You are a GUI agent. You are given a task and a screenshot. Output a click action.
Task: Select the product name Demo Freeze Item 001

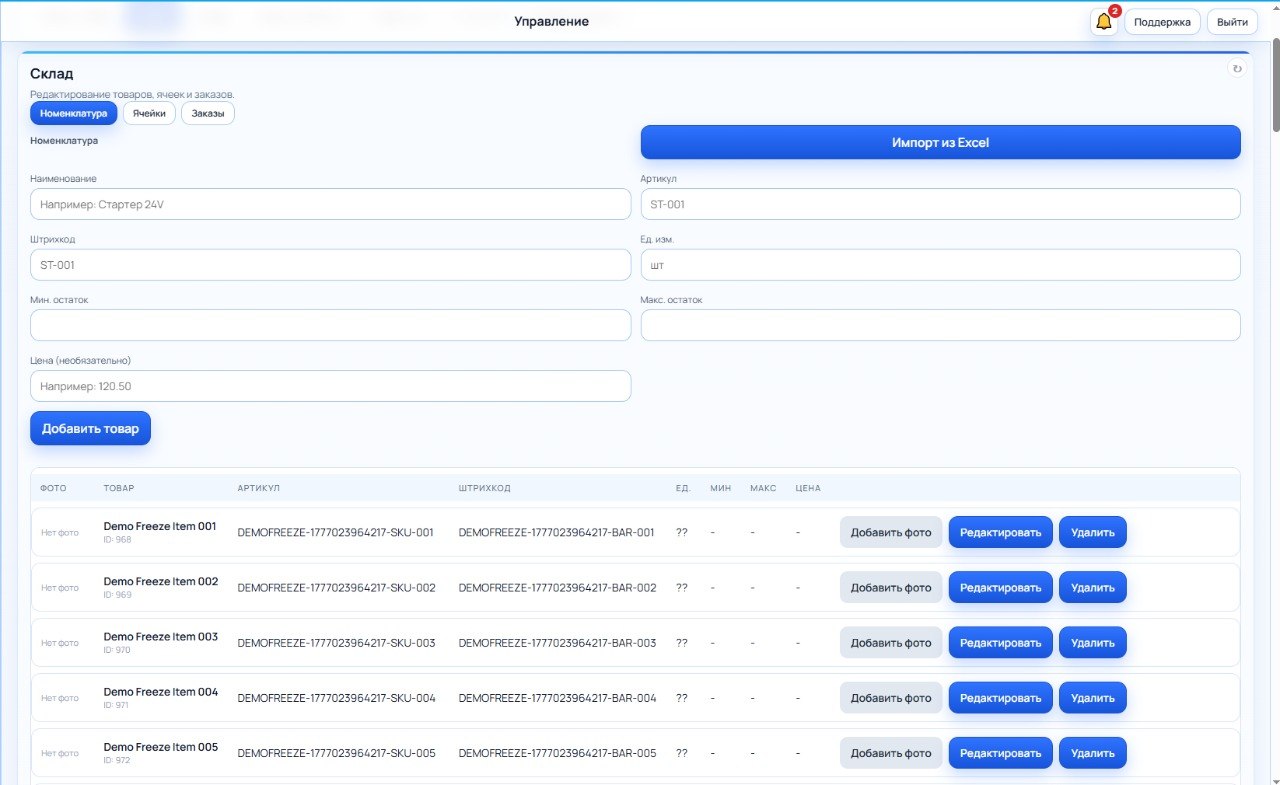pos(160,526)
